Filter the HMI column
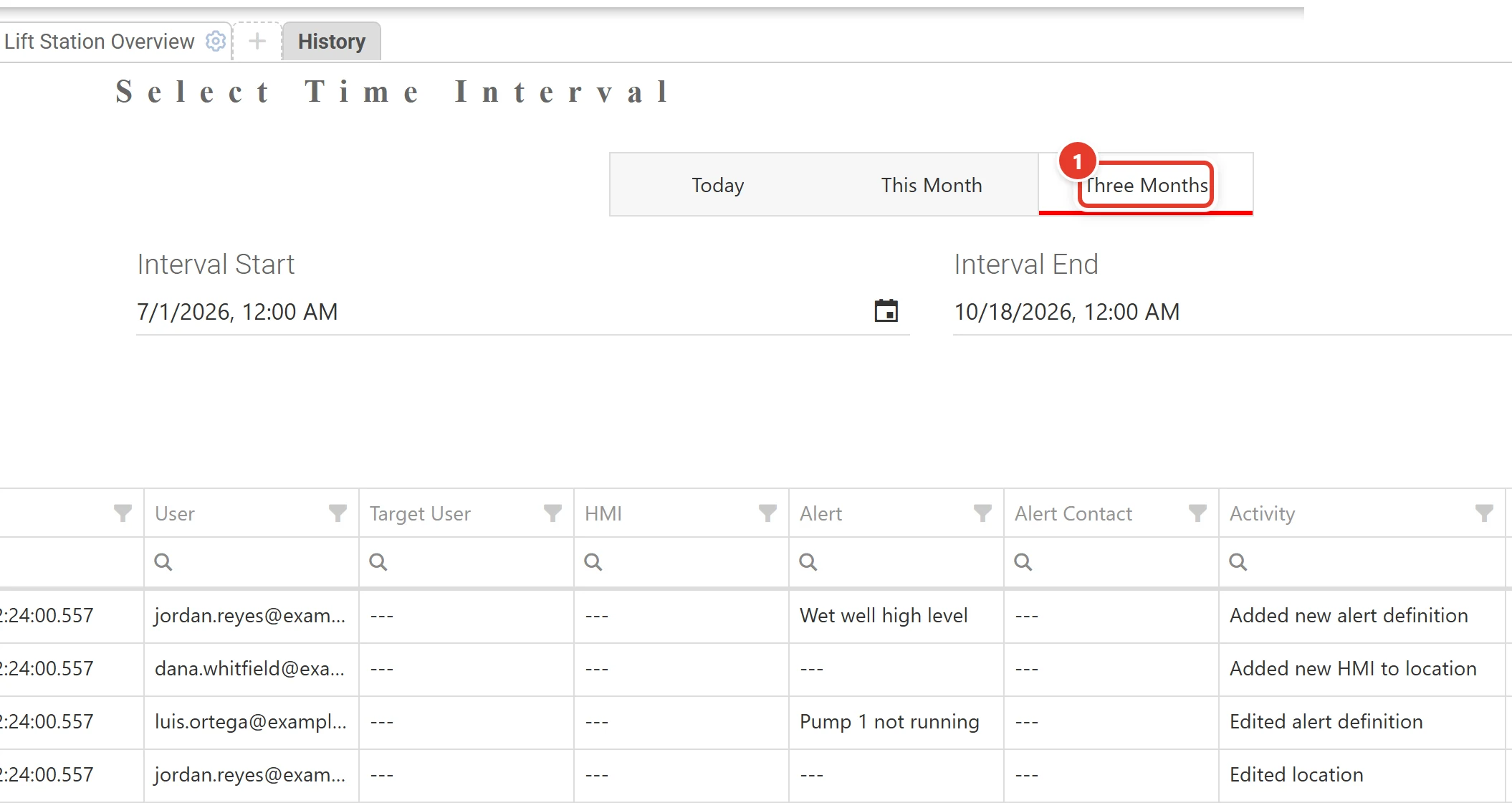Image resolution: width=1512 pixels, height=803 pixels. [767, 513]
